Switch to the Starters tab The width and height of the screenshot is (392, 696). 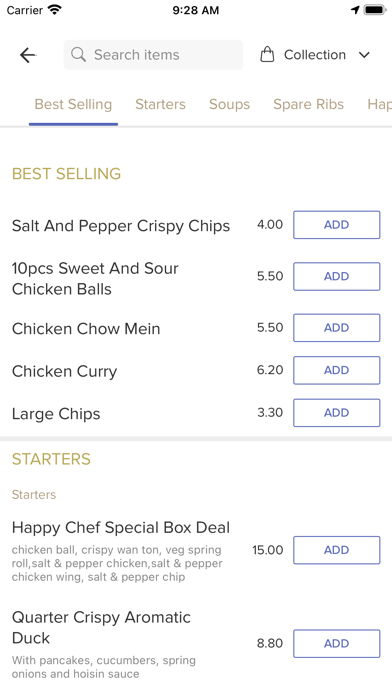pos(160,104)
